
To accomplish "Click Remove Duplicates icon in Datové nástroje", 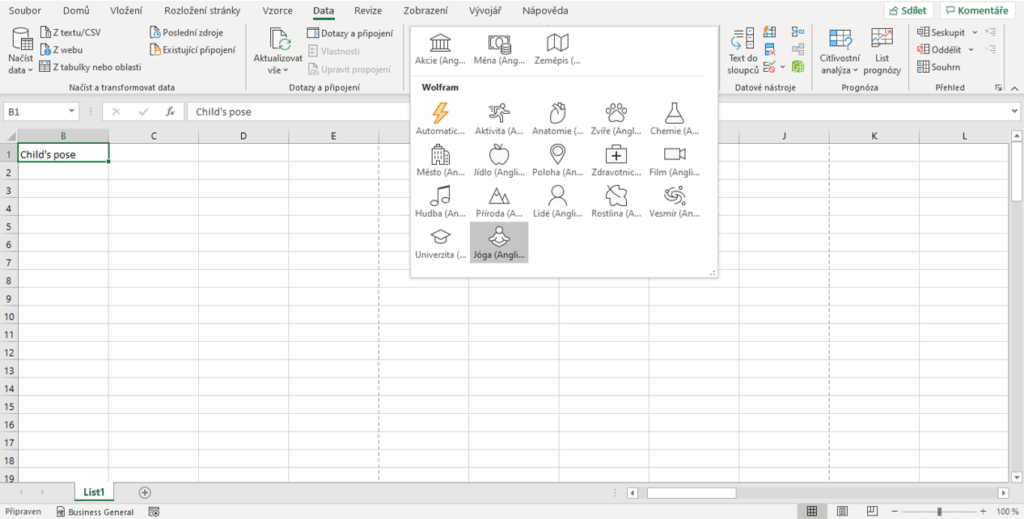I will coord(770,49).
